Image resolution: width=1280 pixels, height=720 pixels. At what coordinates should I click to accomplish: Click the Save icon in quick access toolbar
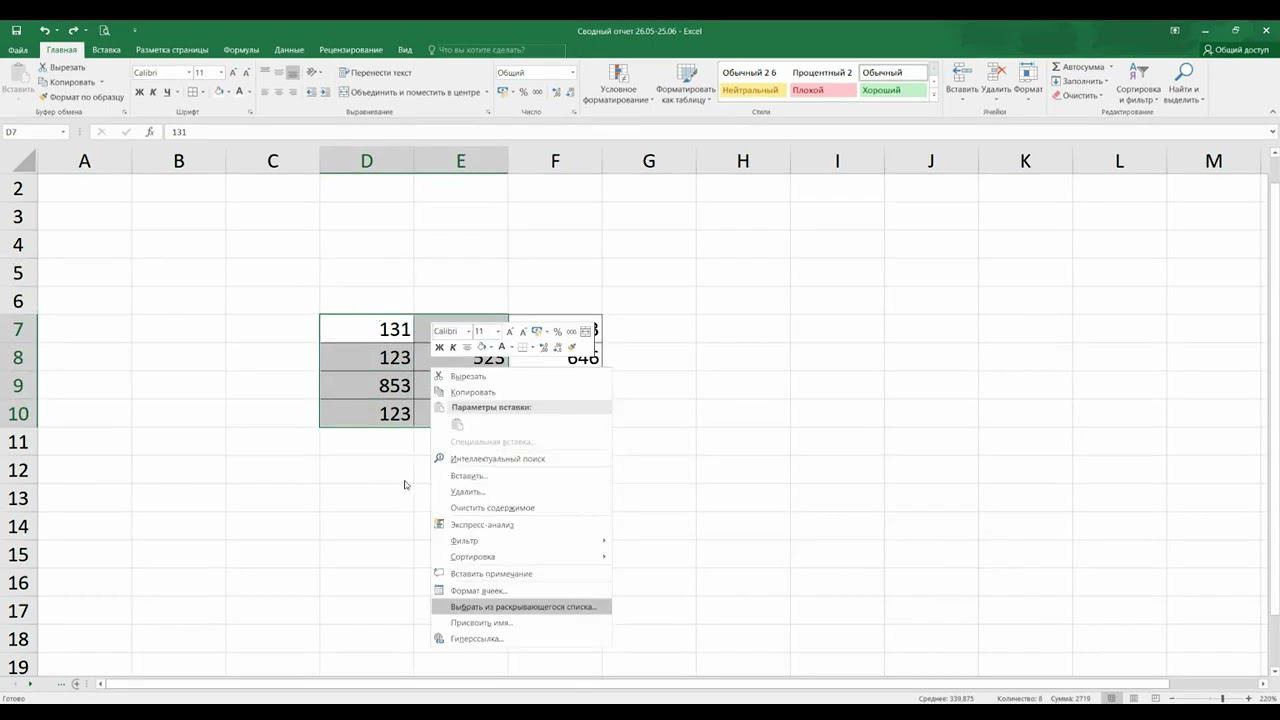click(x=16, y=31)
